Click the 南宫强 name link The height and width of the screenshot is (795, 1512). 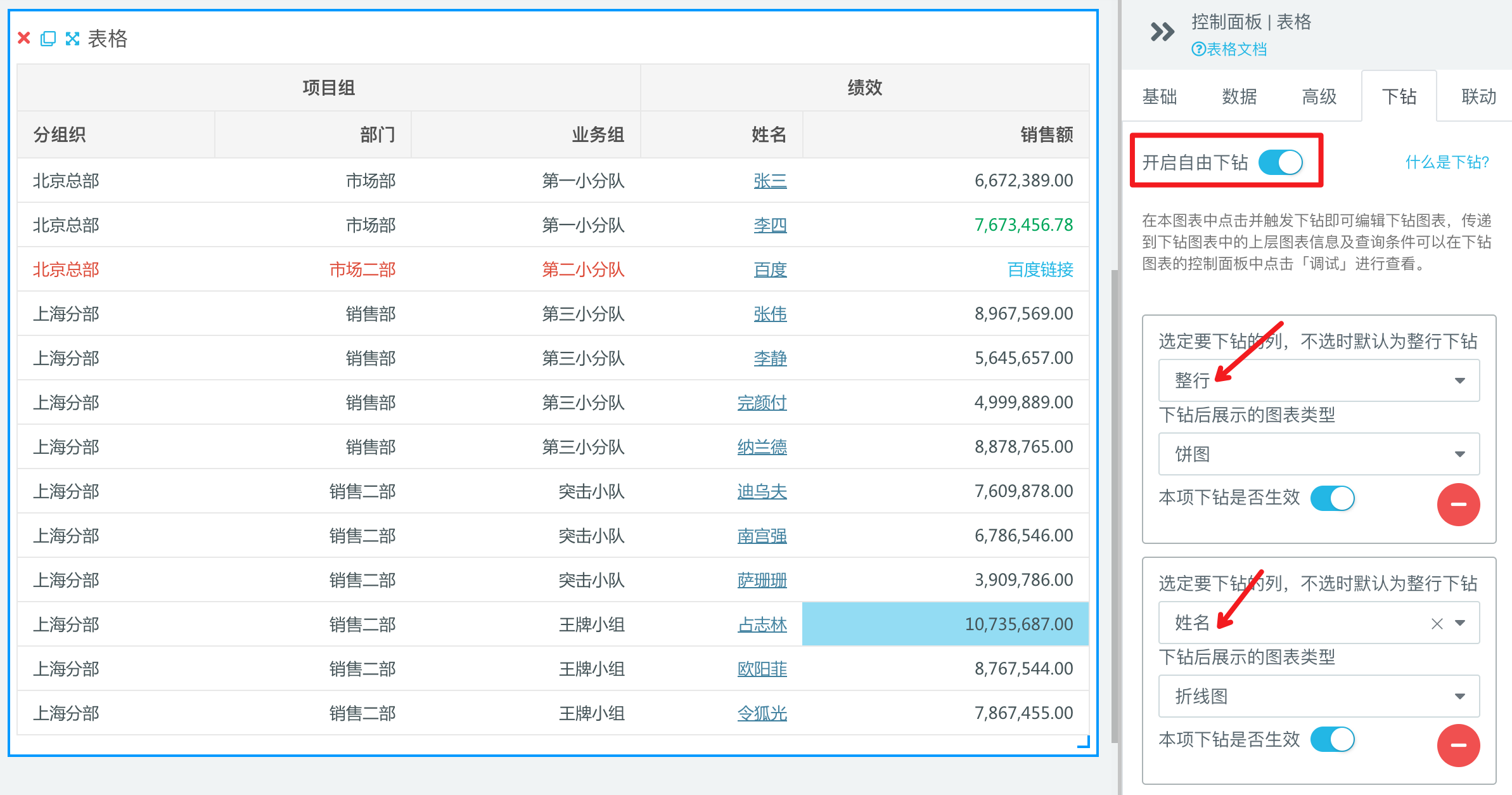tap(762, 536)
